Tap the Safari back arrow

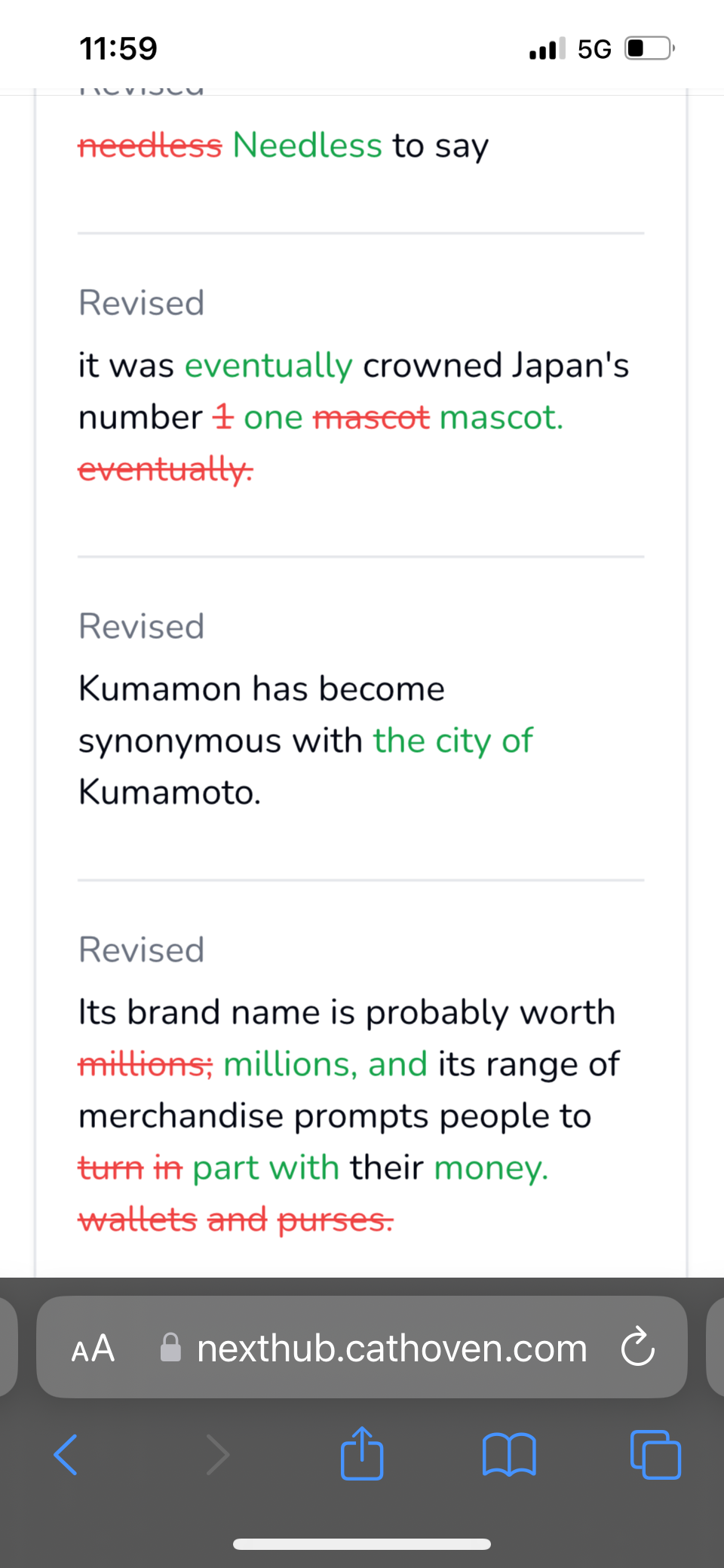tap(66, 1453)
